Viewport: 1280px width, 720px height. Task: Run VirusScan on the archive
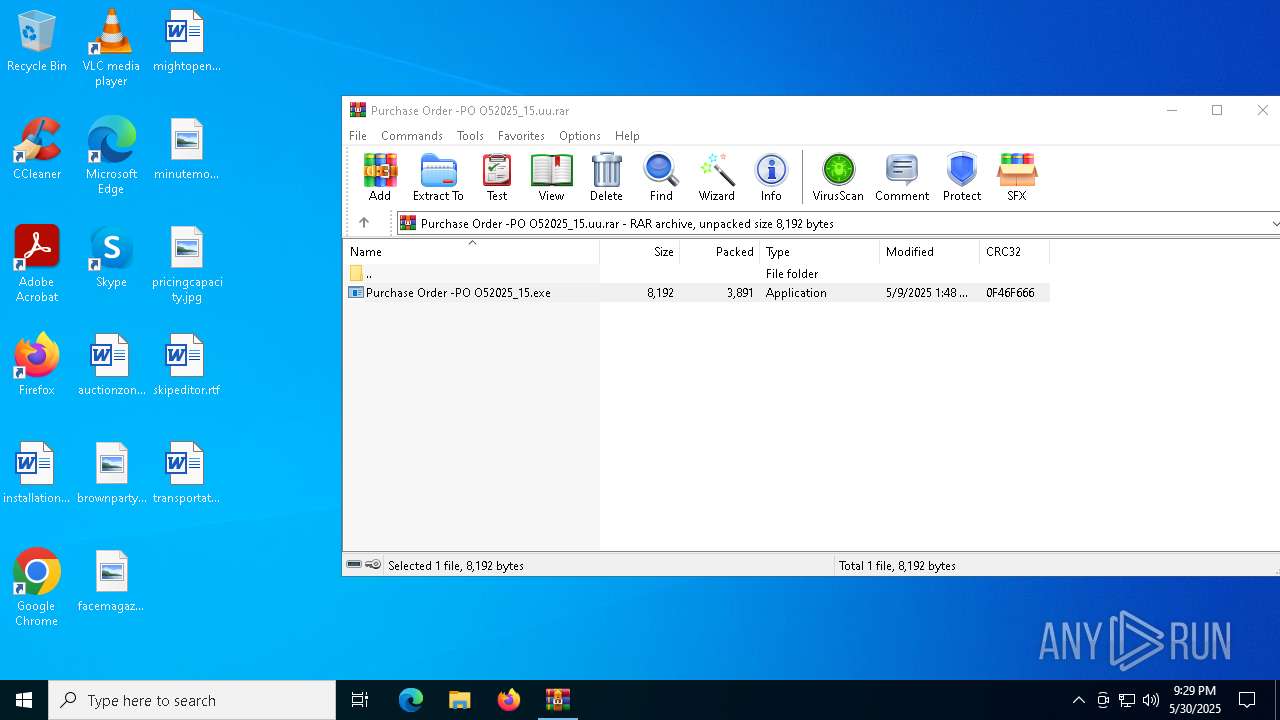click(838, 178)
